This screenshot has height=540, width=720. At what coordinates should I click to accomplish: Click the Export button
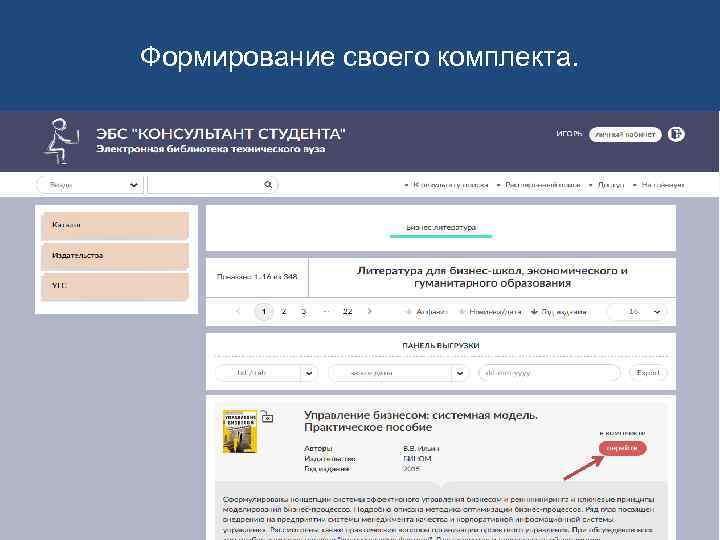pyautogui.click(x=648, y=373)
